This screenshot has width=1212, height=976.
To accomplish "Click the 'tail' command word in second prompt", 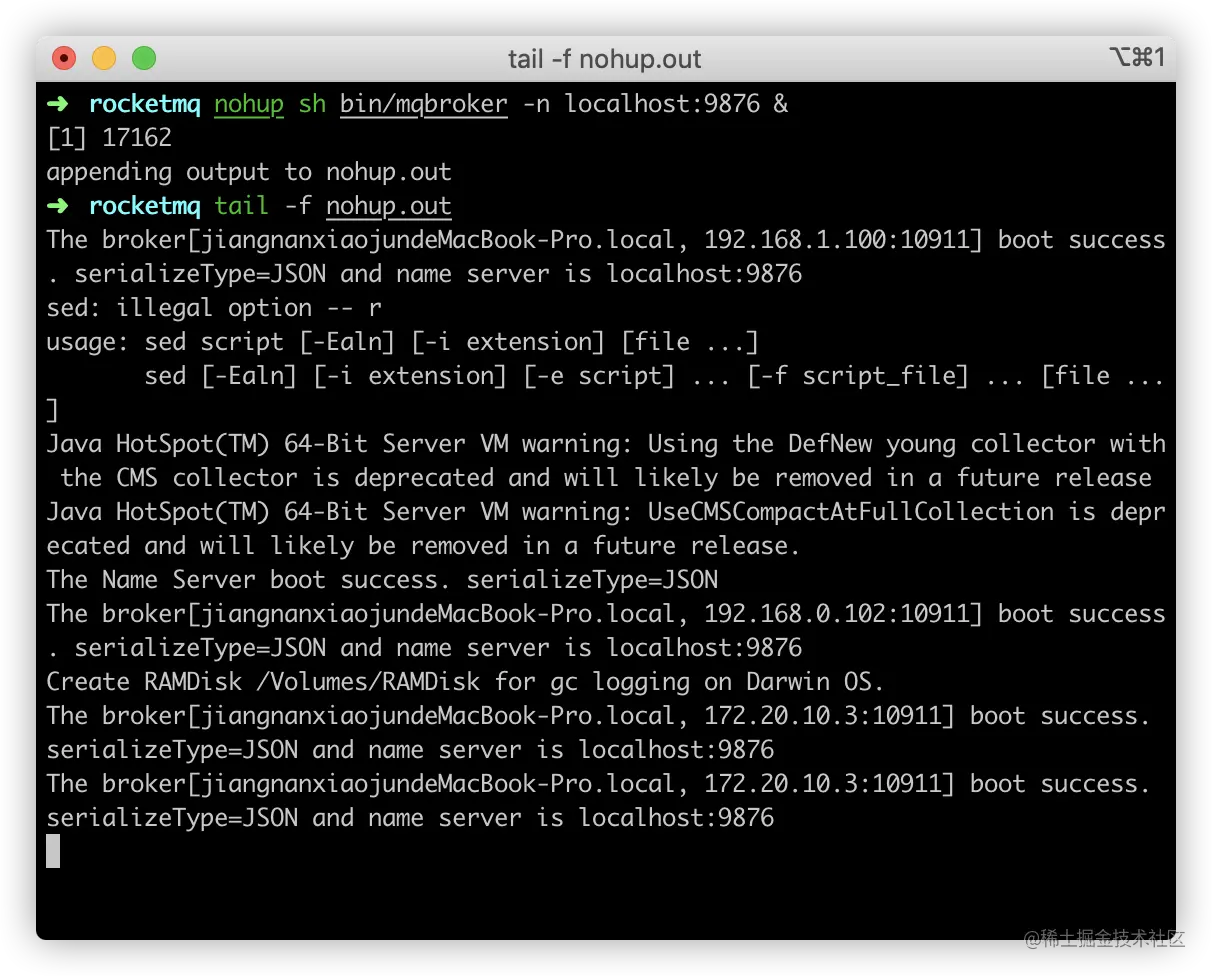I will [242, 206].
